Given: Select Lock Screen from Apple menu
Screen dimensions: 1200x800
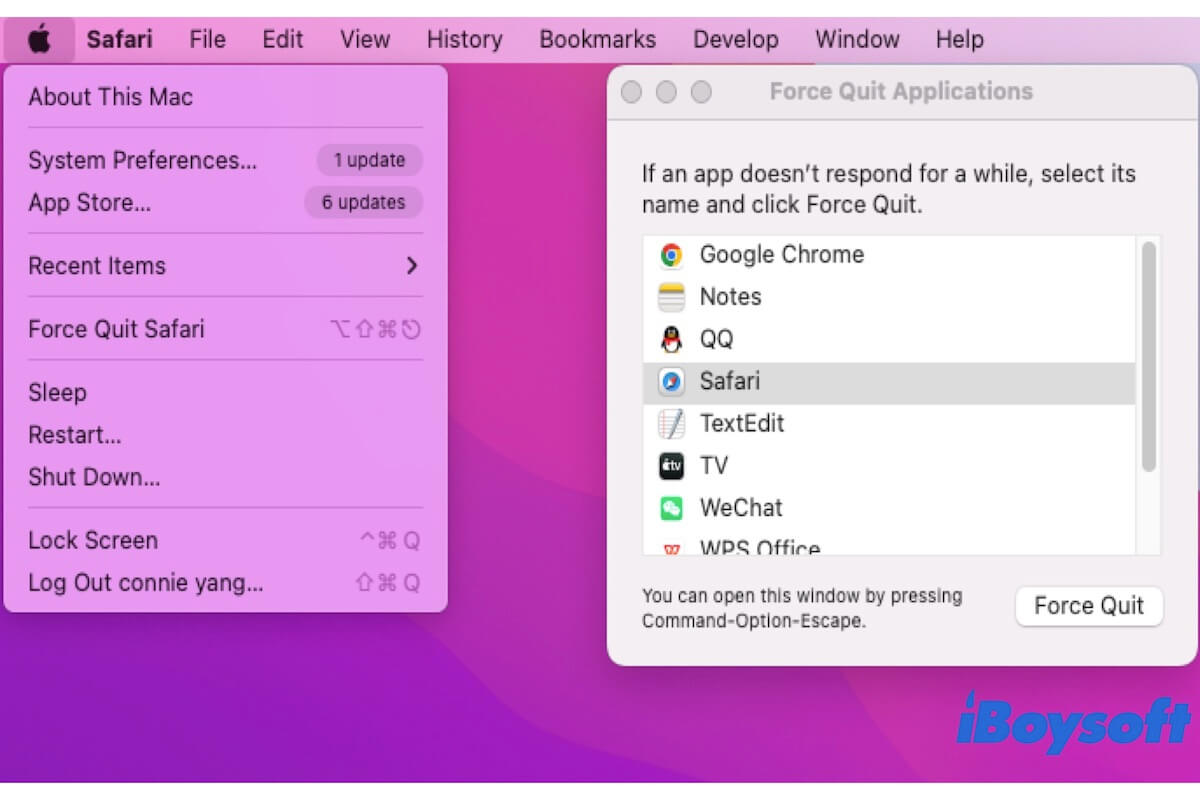Looking at the screenshot, I should [93, 540].
